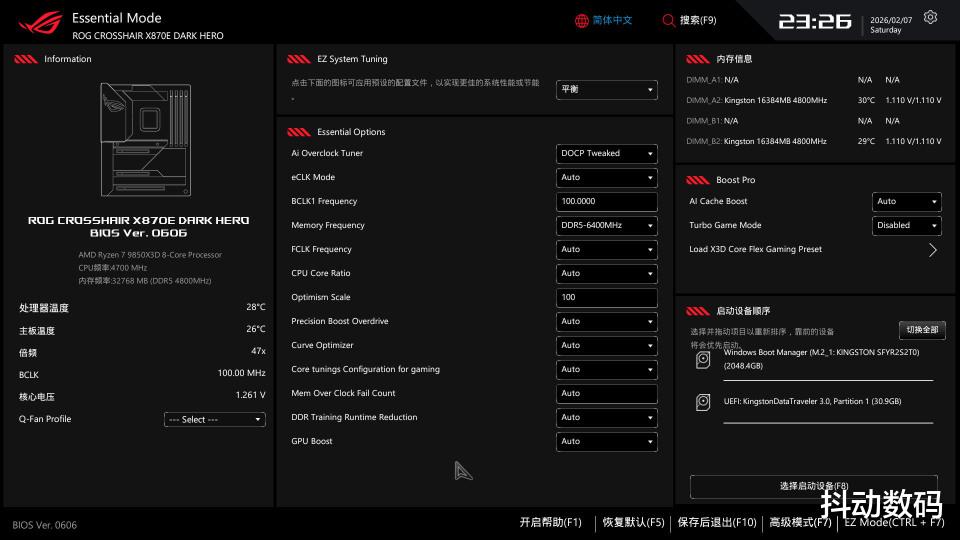
Task: Click the 搜索(F9) search option
Action: [x=698, y=21]
